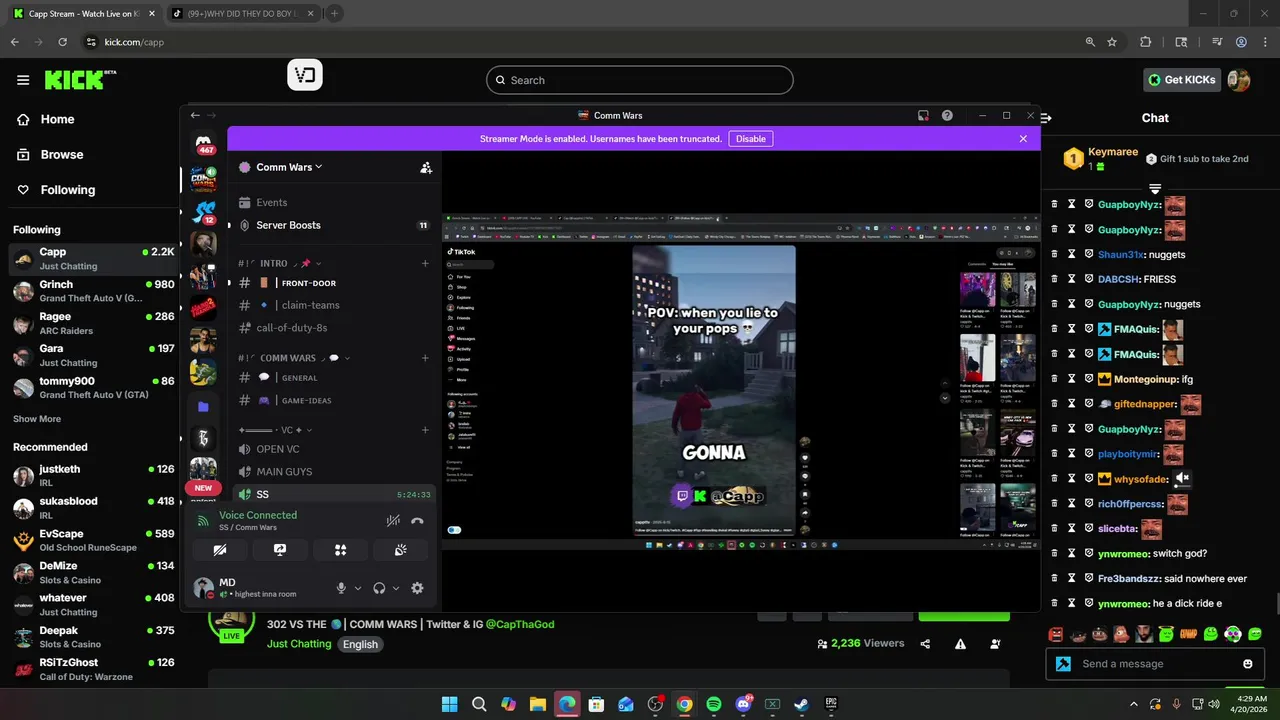Switch to the TikTok browser tab
Viewport: 1280px width, 720px height.
[241, 14]
